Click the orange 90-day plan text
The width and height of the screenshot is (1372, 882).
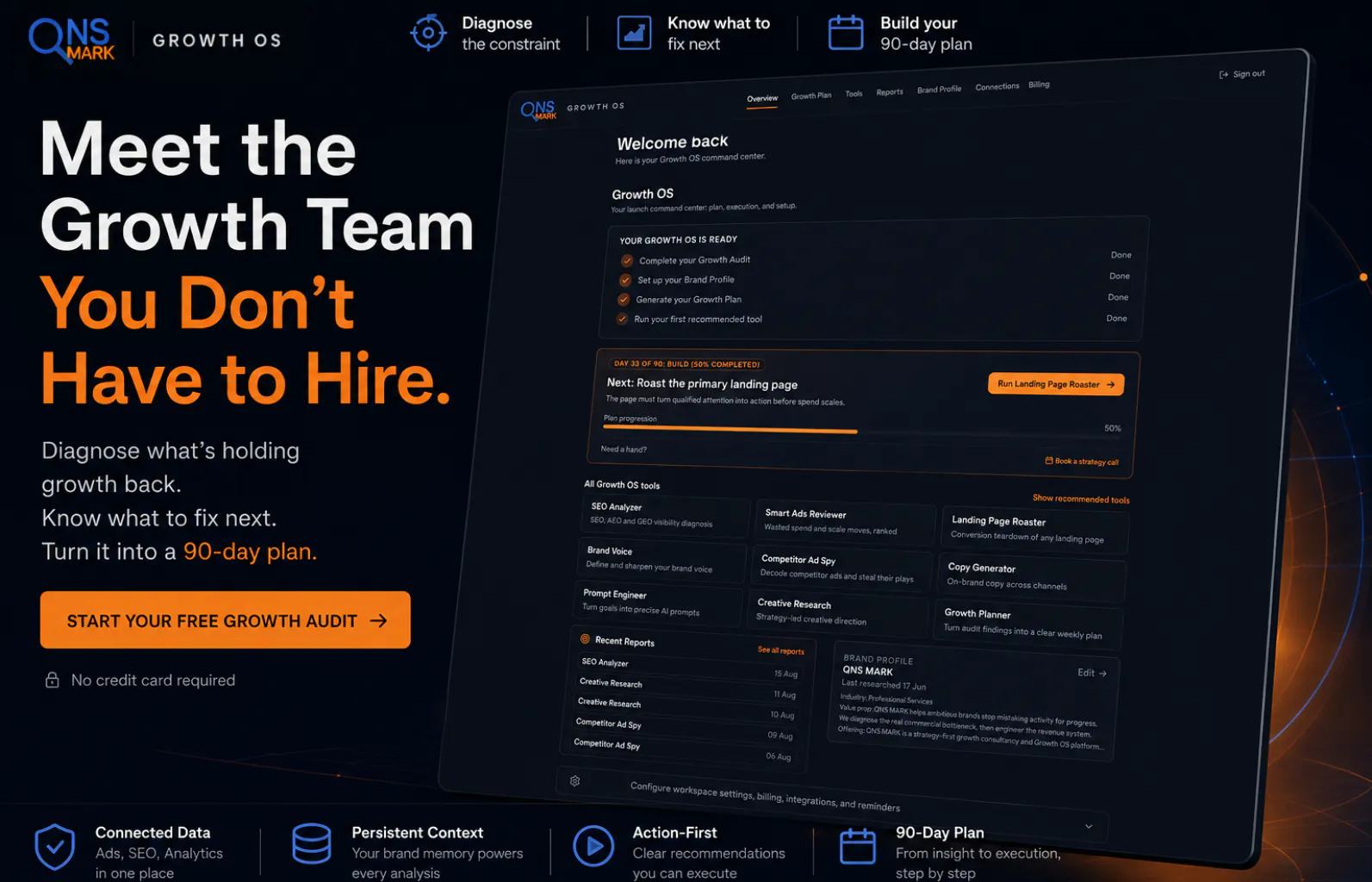(x=250, y=551)
